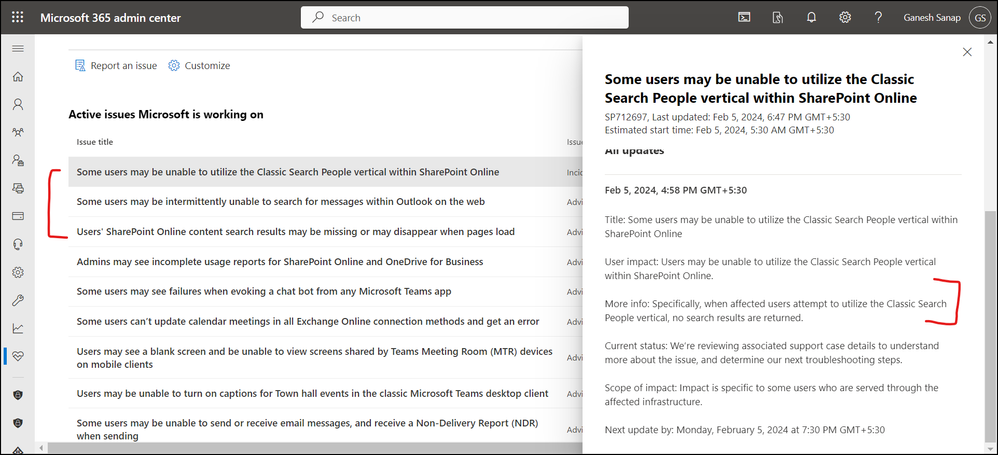
Task: Select the Health heart icon in sidebar
Action: click(x=17, y=355)
